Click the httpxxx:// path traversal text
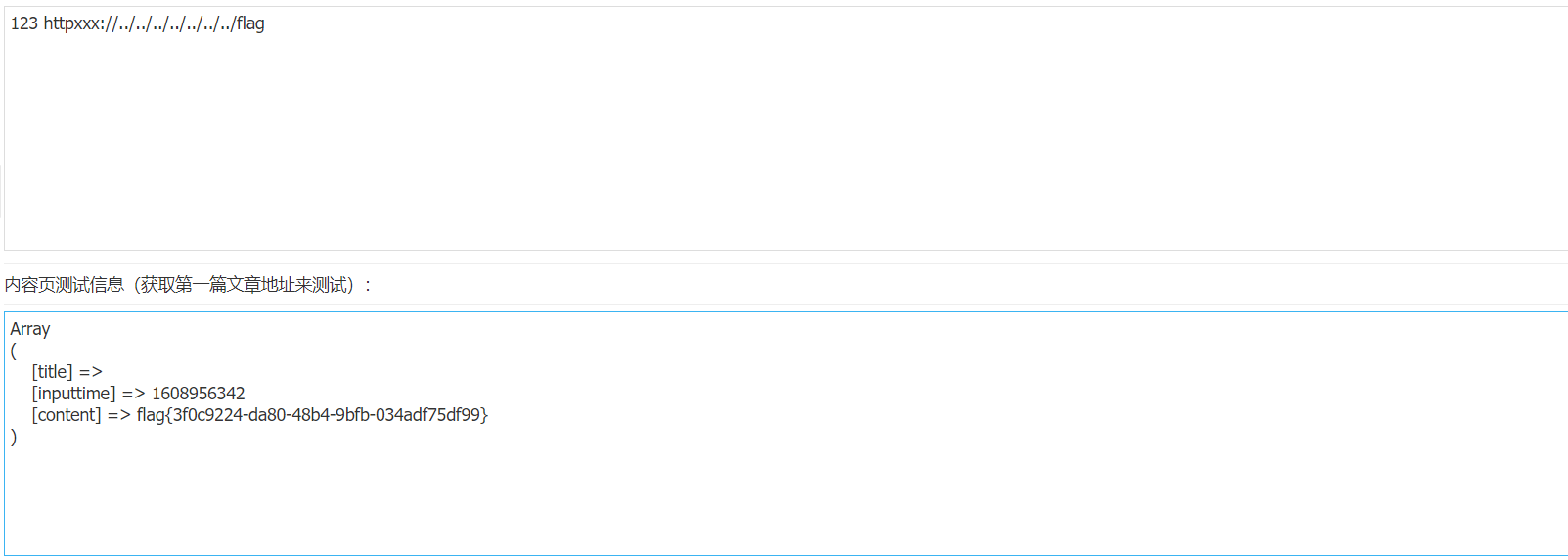 coord(139,23)
